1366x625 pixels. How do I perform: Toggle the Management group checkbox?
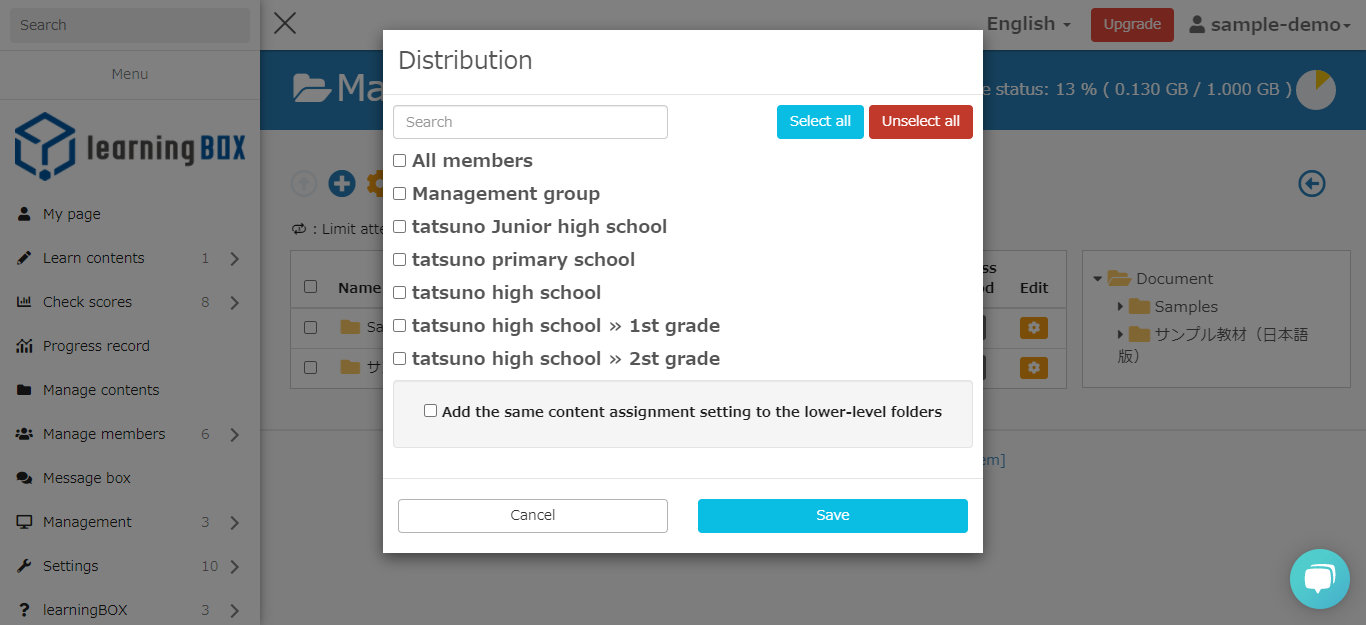point(400,194)
